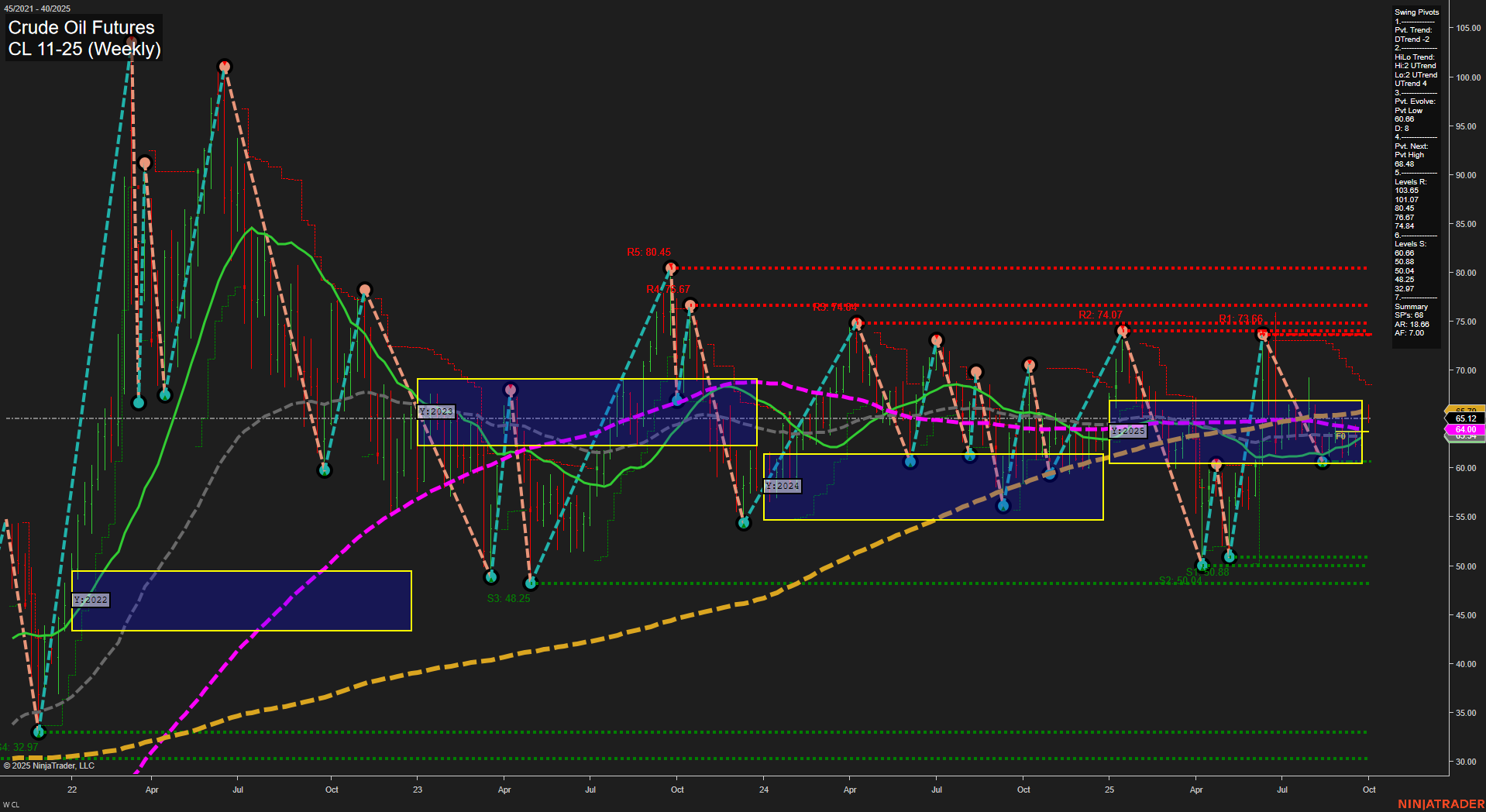Click the Y:2024 zone label

[783, 486]
